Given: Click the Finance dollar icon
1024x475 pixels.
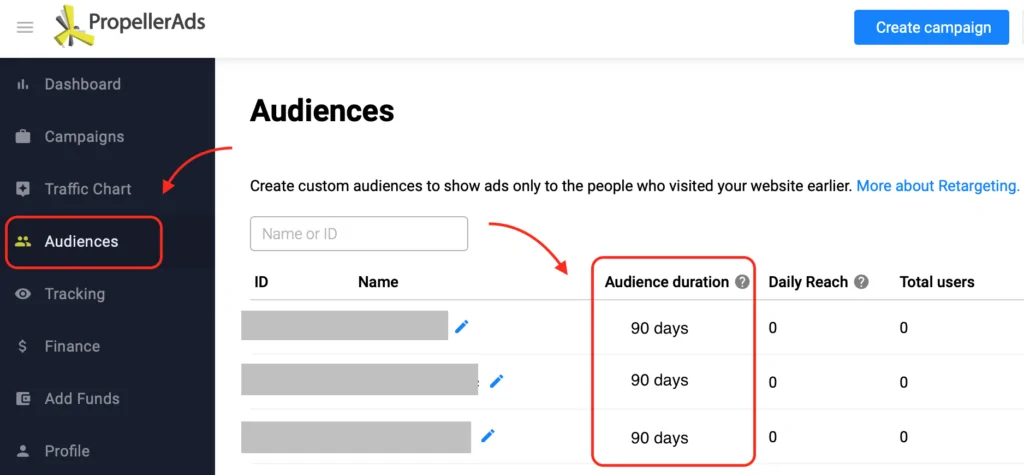Looking at the screenshot, I should click(23, 346).
